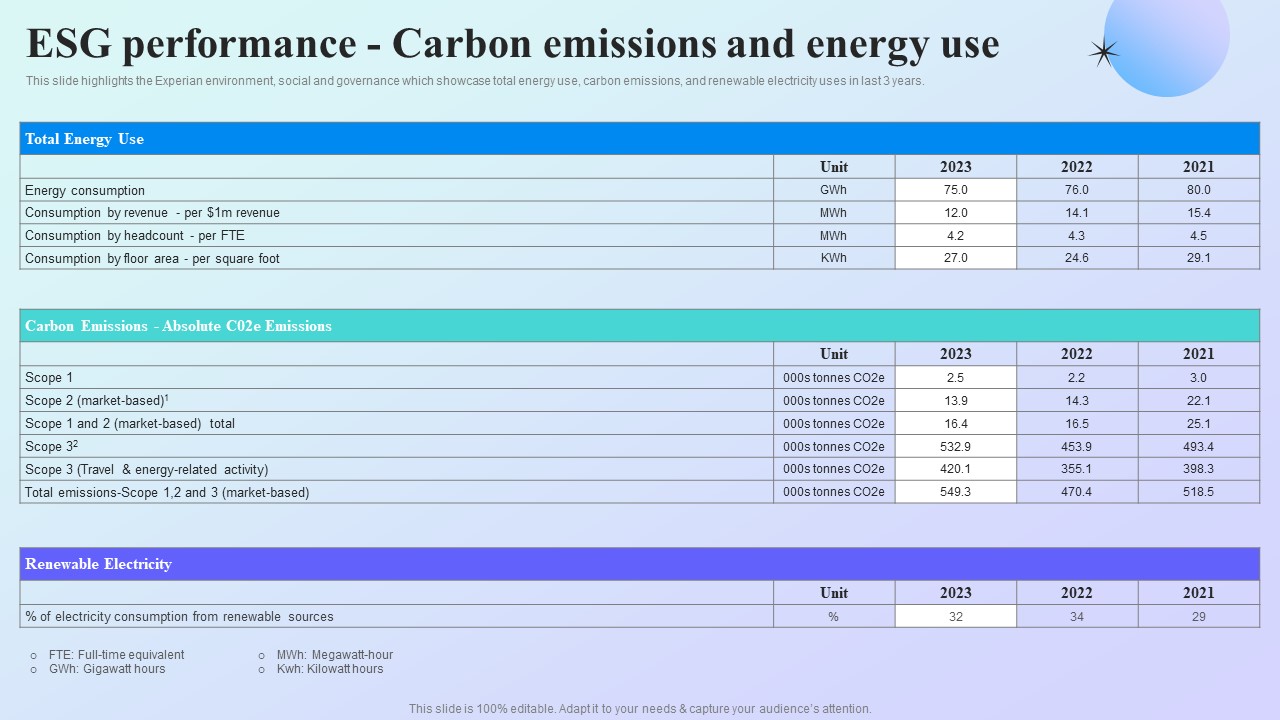Click Scope 1 and 2 total row label
Image resolution: width=1280 pixels, height=720 pixels.
coord(130,424)
